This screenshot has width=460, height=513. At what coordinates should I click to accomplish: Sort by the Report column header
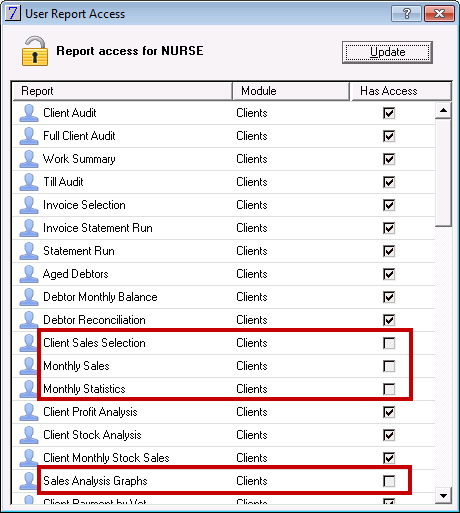(122, 91)
